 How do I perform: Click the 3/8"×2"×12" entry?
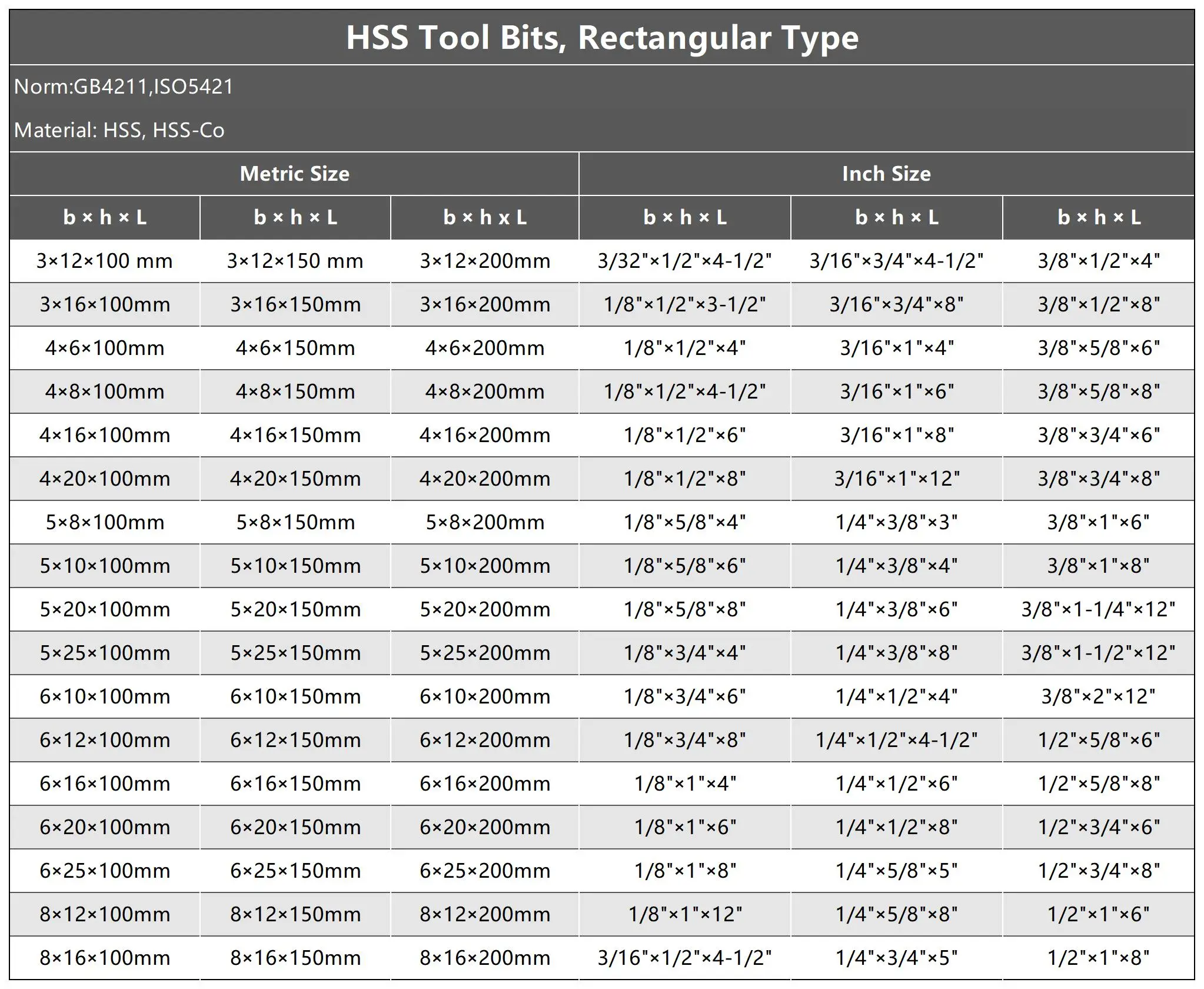click(1098, 696)
